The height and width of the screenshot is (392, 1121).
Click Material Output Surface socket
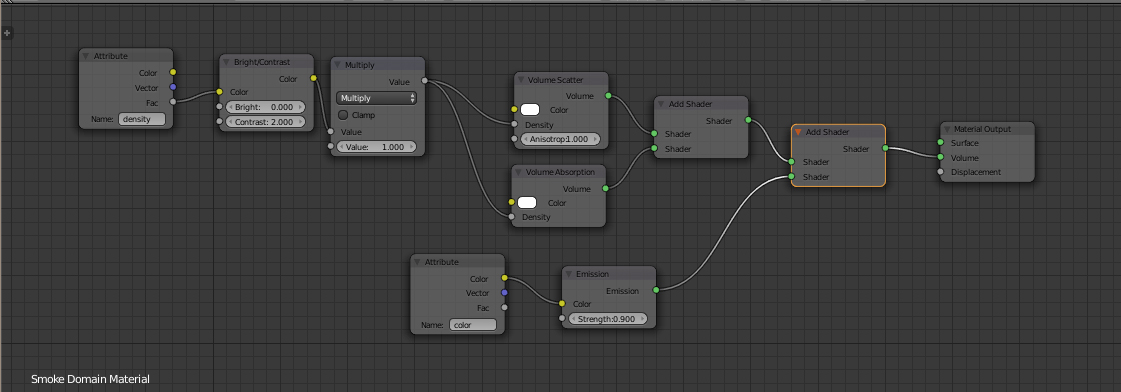pyautogui.click(x=941, y=142)
